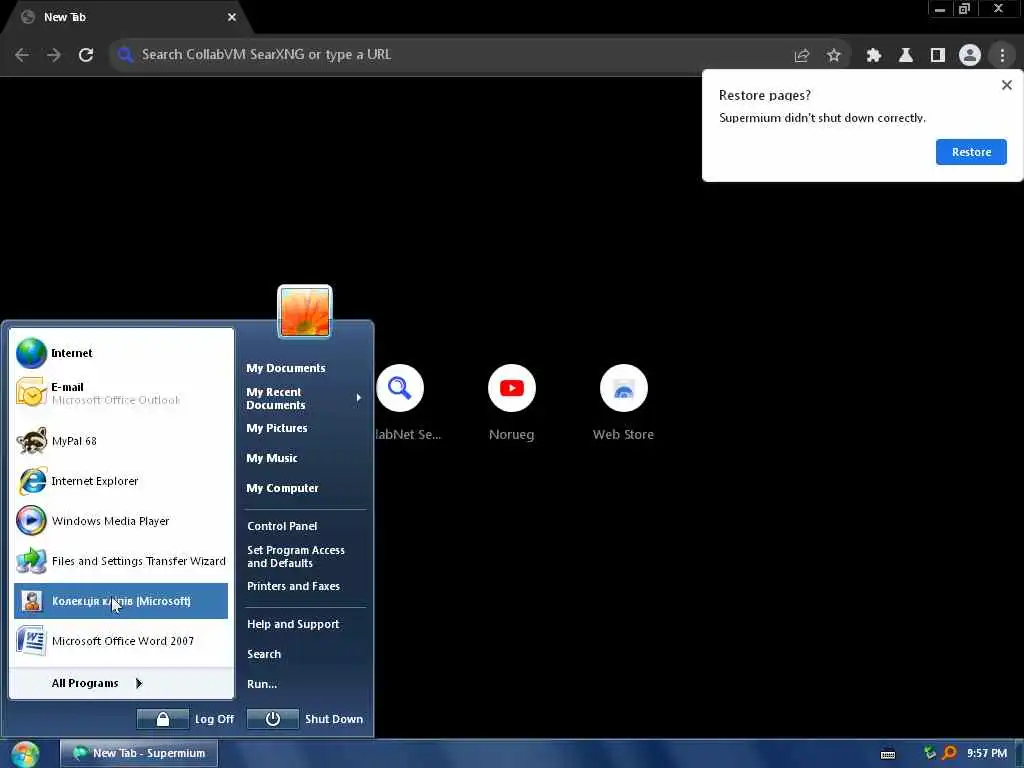
Task: Go back using the back arrow
Action: coord(22,55)
